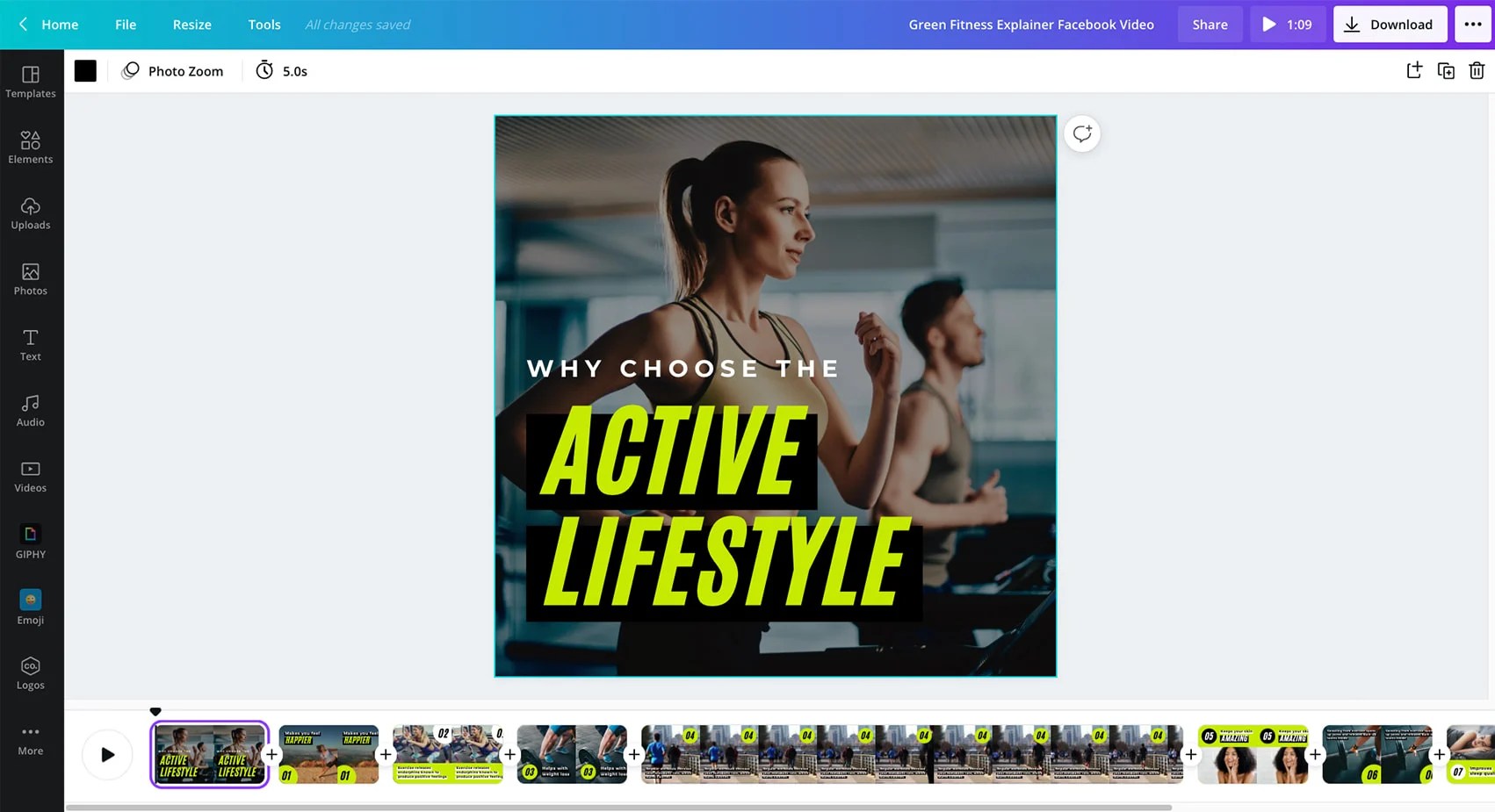The width and height of the screenshot is (1495, 812).
Task: Delete the current page
Action: (x=1476, y=70)
